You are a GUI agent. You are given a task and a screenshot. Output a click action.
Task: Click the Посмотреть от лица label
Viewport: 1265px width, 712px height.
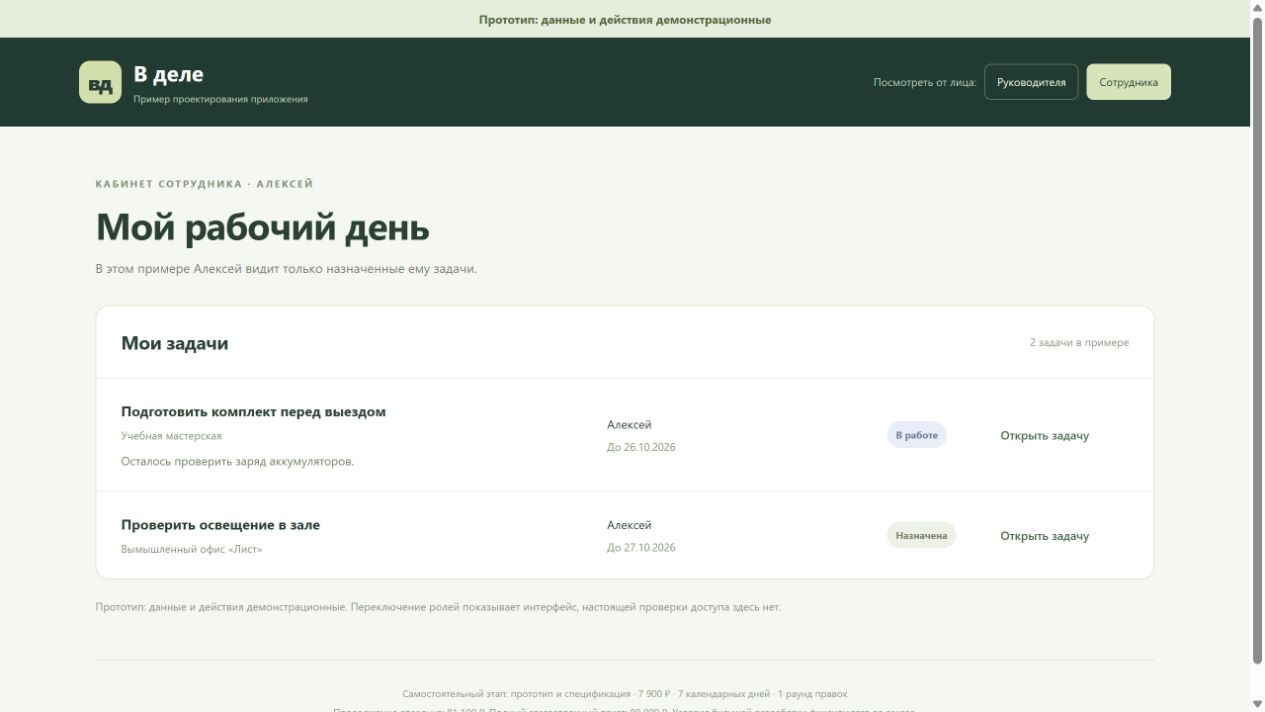click(x=924, y=82)
